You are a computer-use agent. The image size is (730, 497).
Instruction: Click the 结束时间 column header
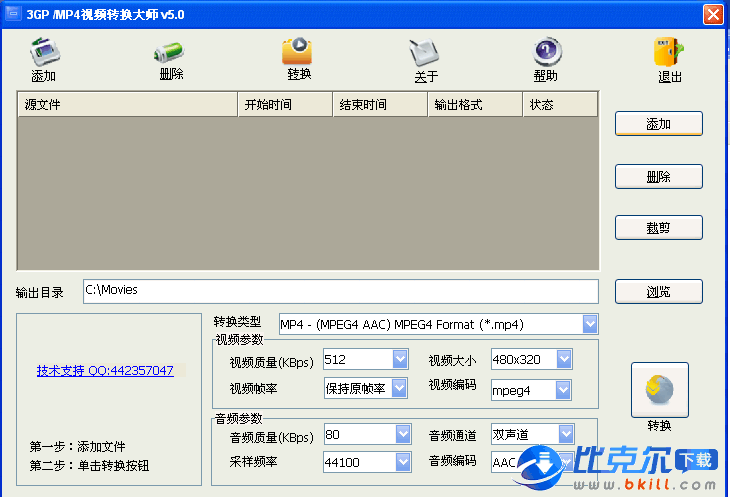(380, 104)
